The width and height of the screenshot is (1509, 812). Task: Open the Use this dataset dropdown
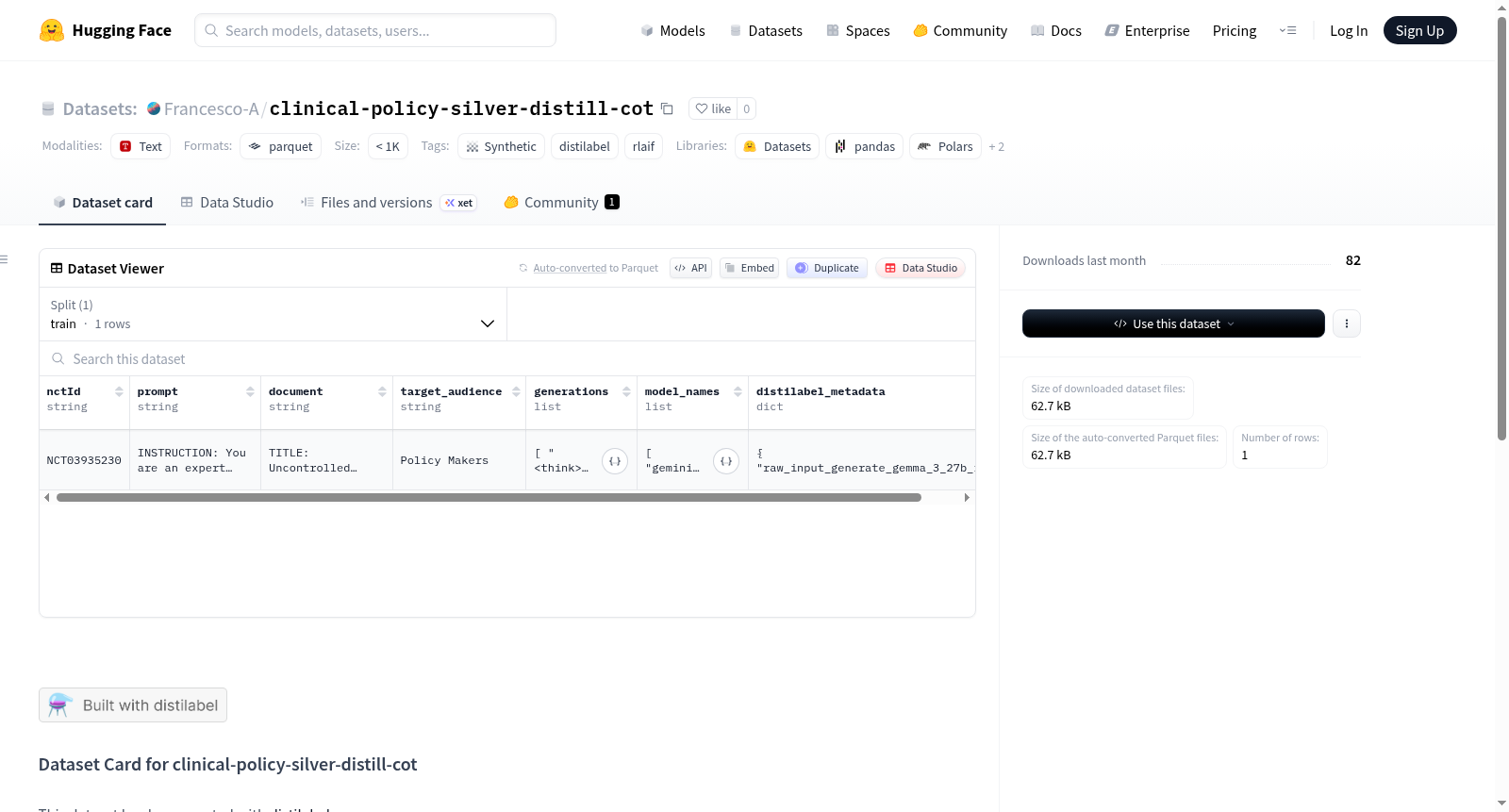pyautogui.click(x=1173, y=323)
